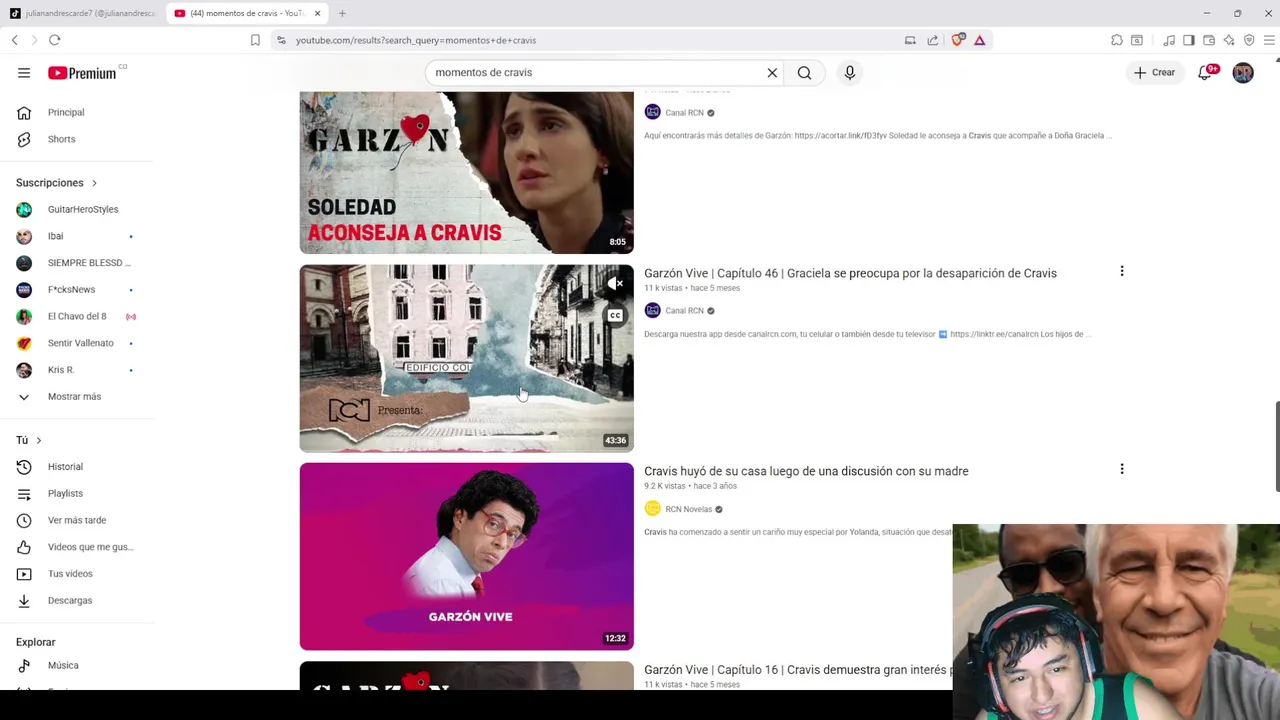Open Brave VPN shield icon
This screenshot has height=720, width=1280.
(1249, 40)
